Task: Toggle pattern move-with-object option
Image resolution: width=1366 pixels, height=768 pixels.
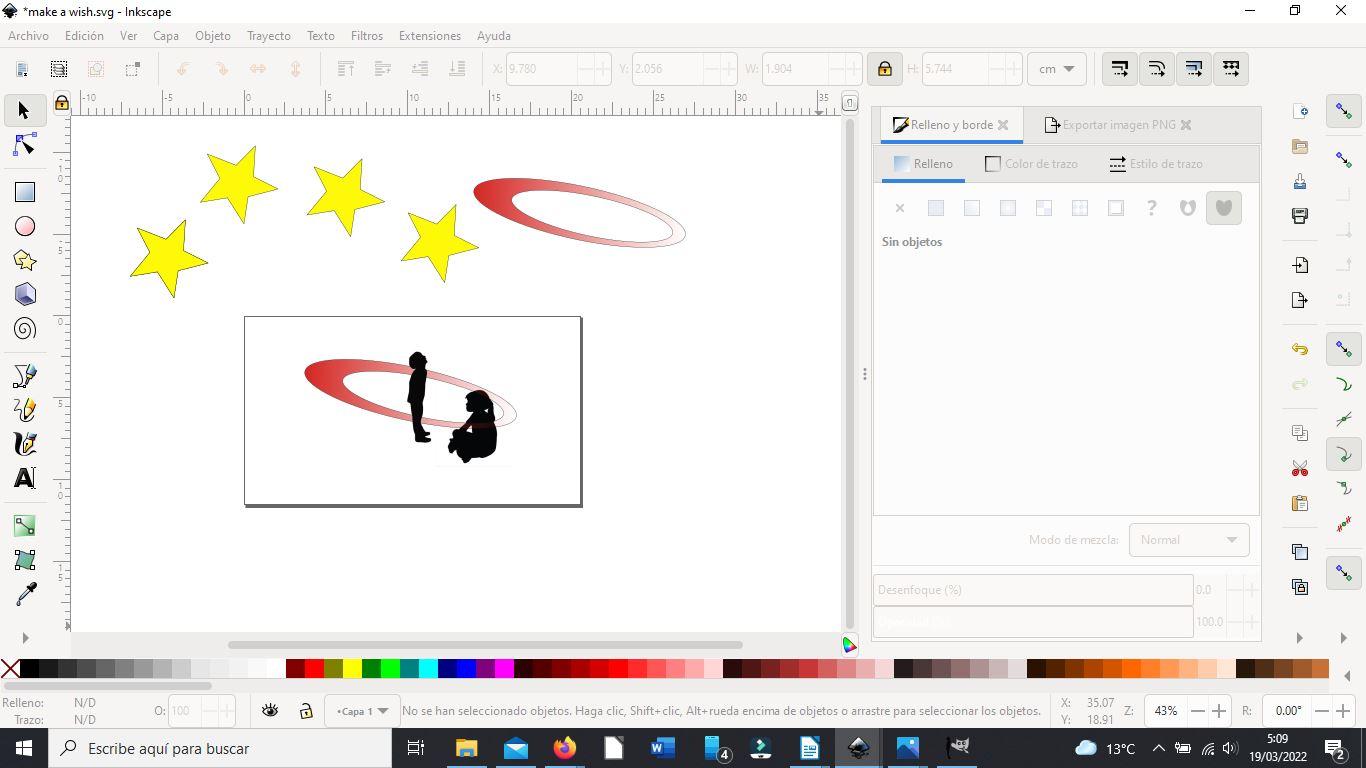Action: [1231, 69]
